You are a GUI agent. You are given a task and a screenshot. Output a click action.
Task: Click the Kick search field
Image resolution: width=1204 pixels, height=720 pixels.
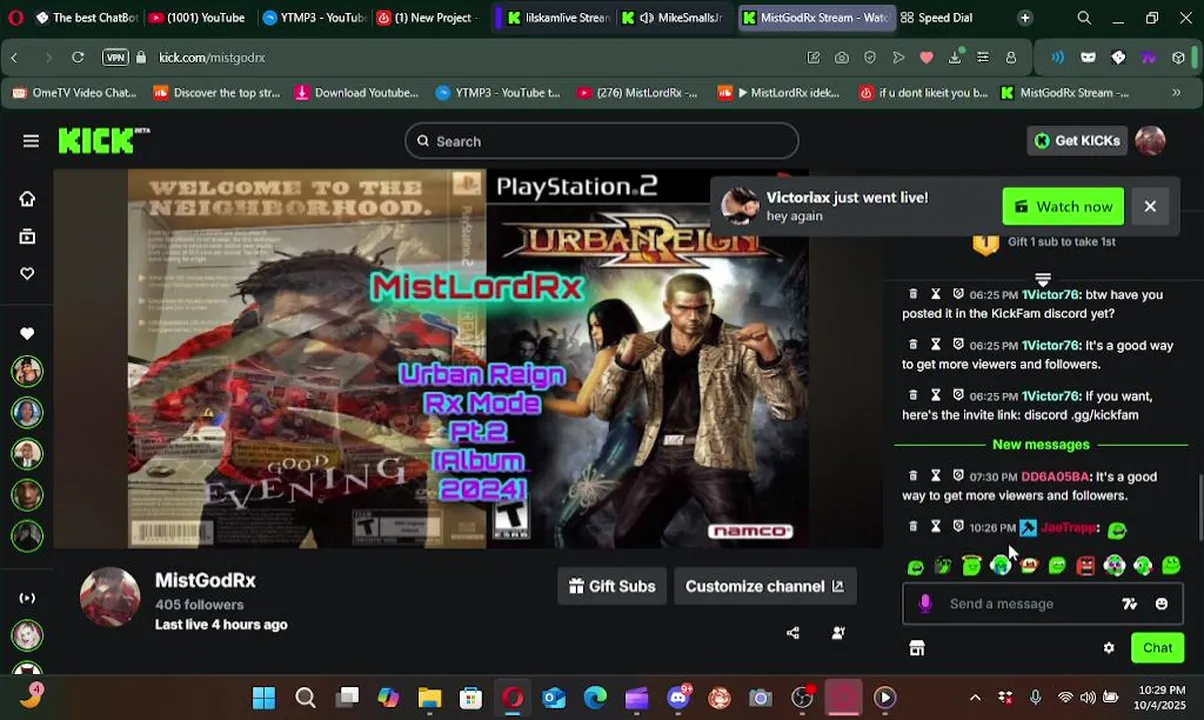[x=602, y=141]
